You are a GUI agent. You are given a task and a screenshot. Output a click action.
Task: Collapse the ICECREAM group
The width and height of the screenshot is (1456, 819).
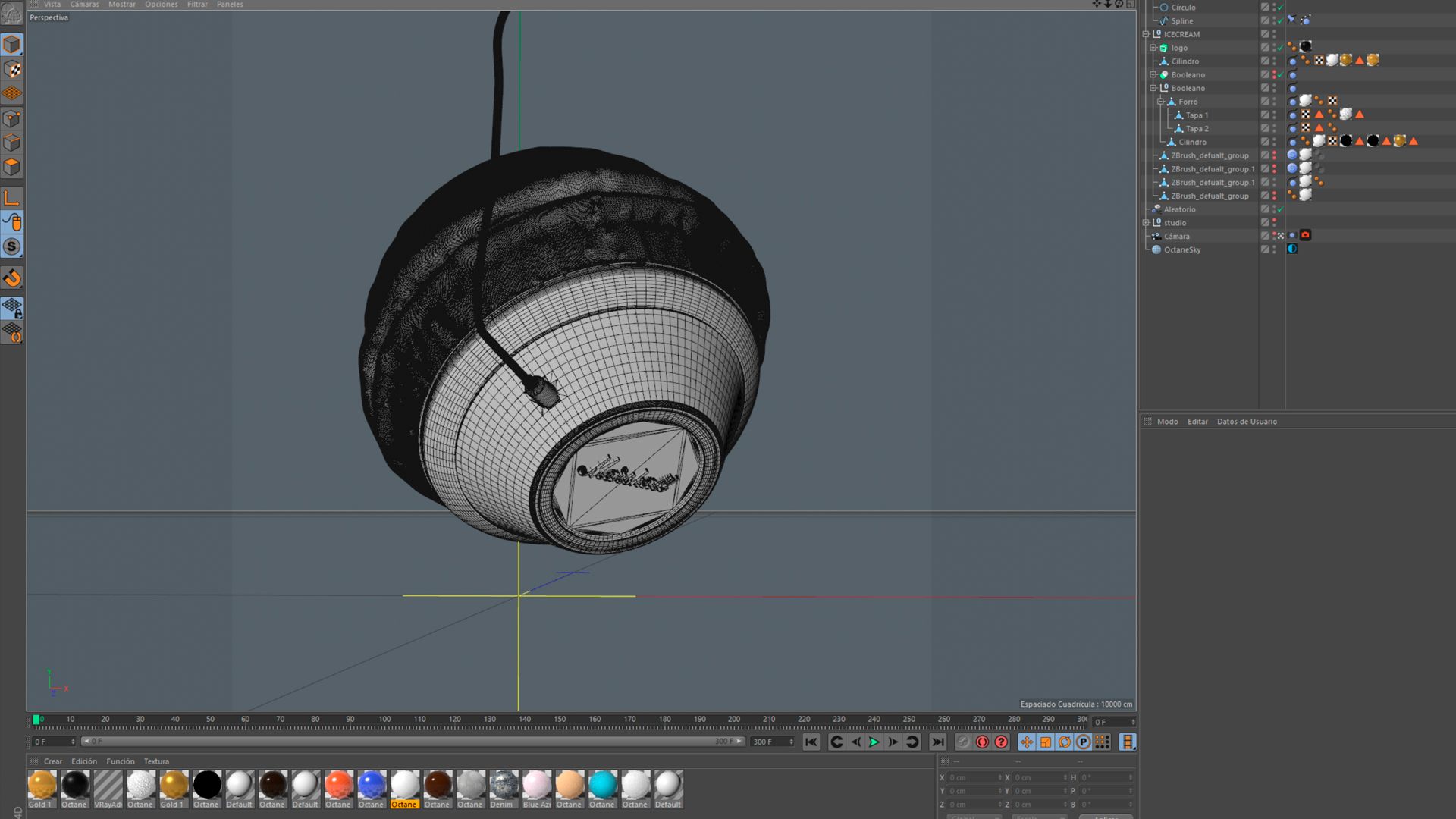tap(1146, 34)
